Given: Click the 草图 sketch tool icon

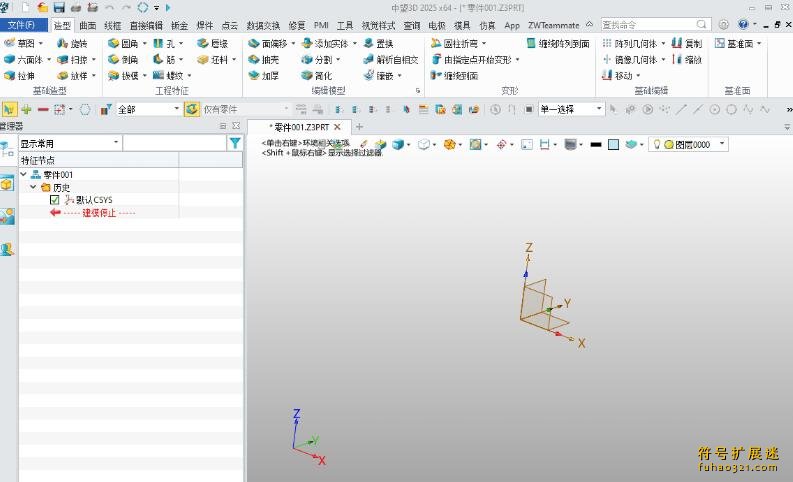Looking at the screenshot, I should 9,43.
